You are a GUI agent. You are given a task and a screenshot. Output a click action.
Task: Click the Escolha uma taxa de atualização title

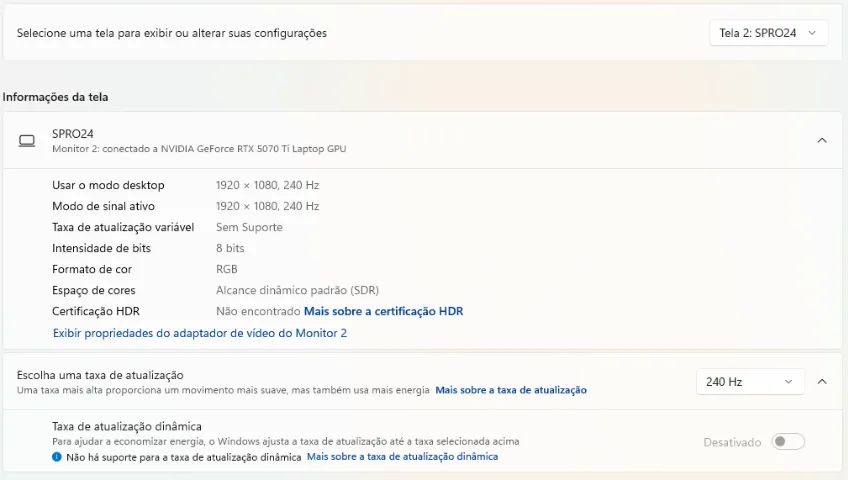coord(100,375)
